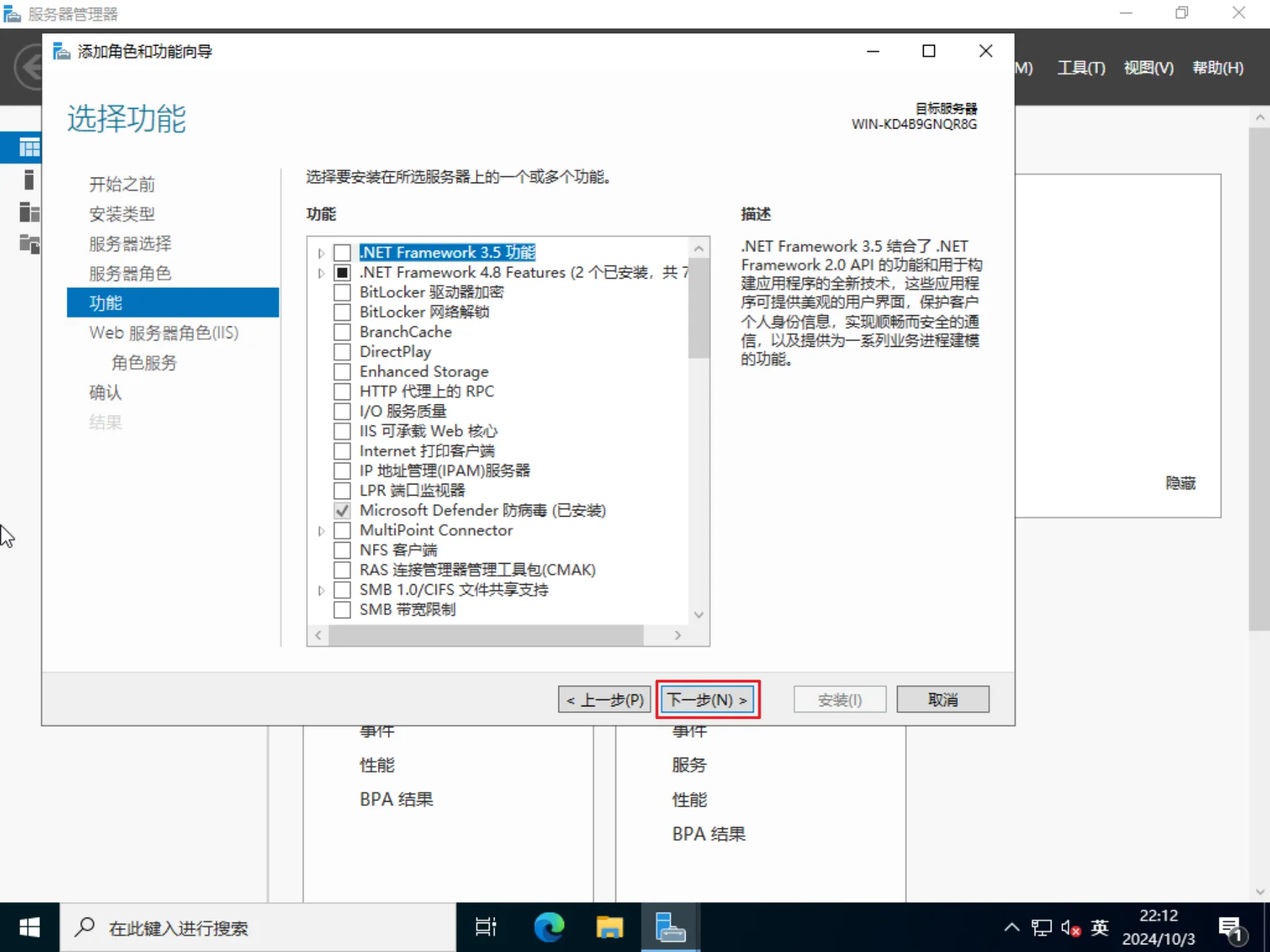Go to the 确认 wizard step
This screenshot has width=1270, height=952.
105,392
